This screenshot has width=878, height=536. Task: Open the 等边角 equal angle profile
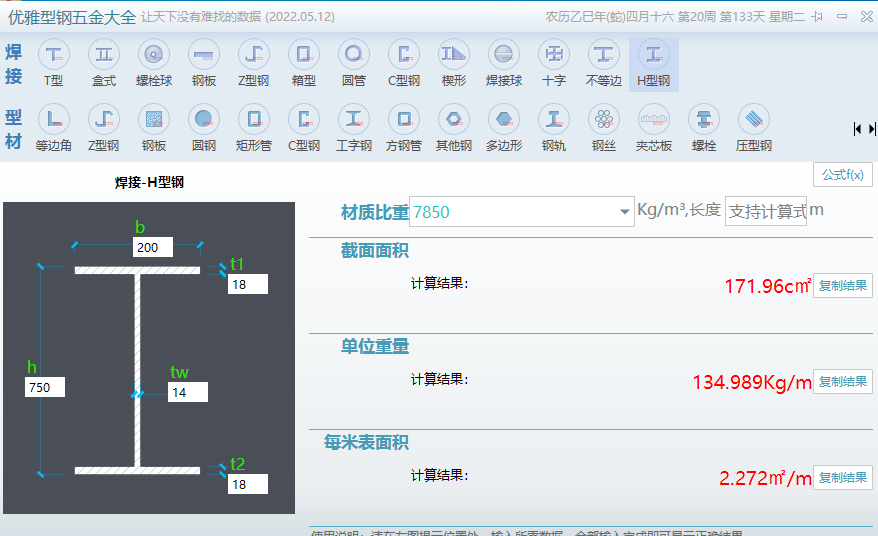[54, 128]
